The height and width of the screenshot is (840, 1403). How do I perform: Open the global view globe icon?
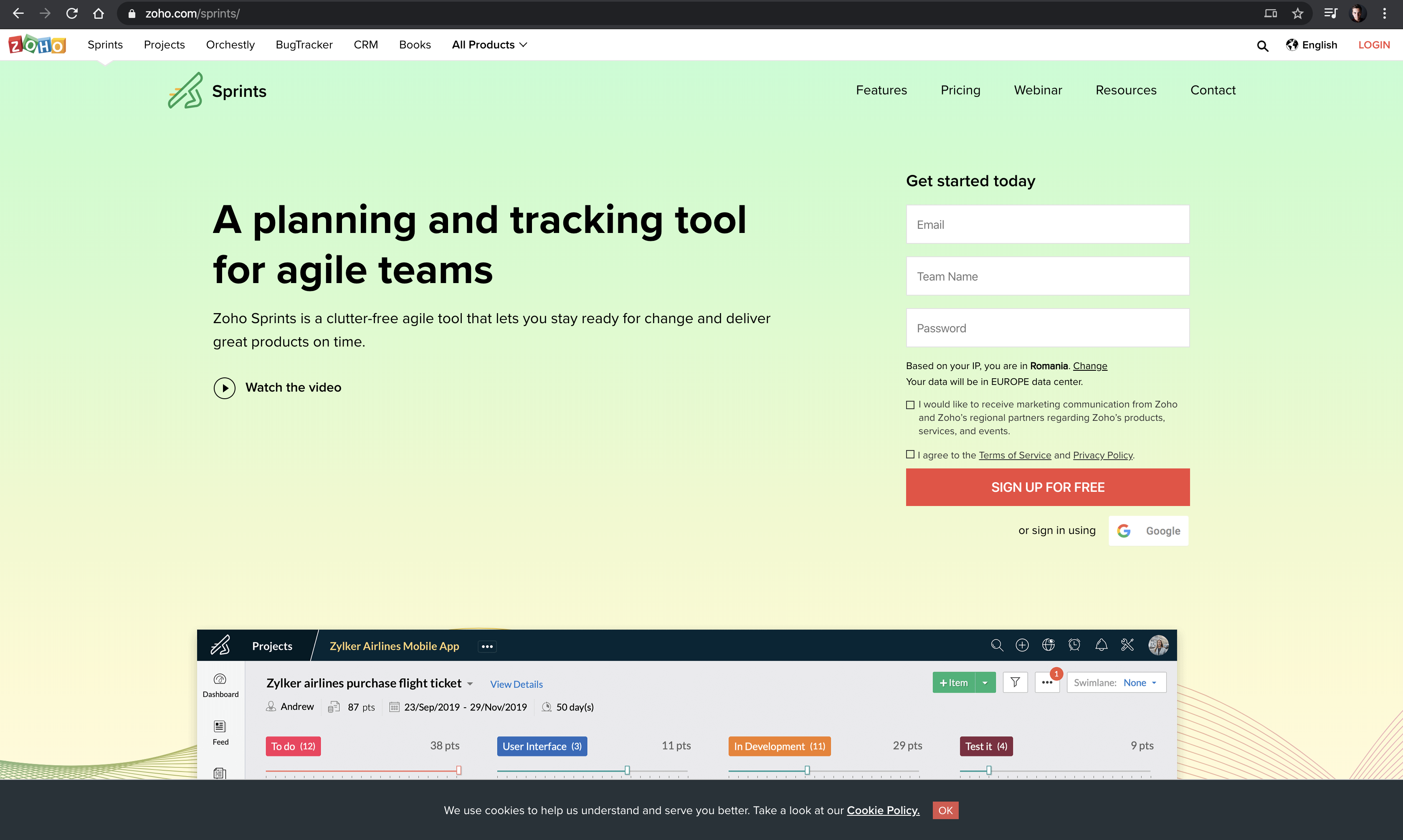pyautogui.click(x=1049, y=645)
